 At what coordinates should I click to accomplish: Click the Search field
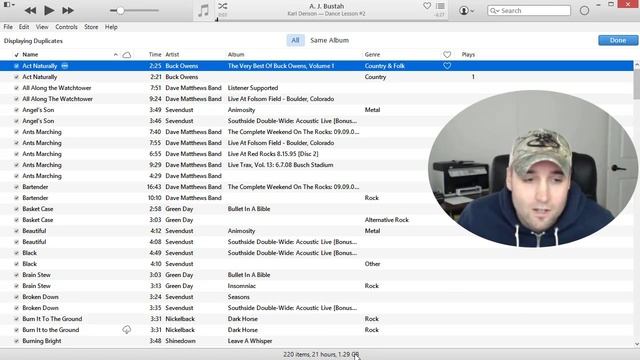tap(529, 11)
